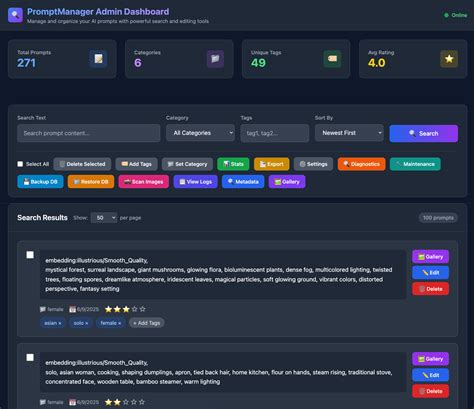474x409 pixels.
Task: Open the Stats panel
Action: click(x=233, y=164)
